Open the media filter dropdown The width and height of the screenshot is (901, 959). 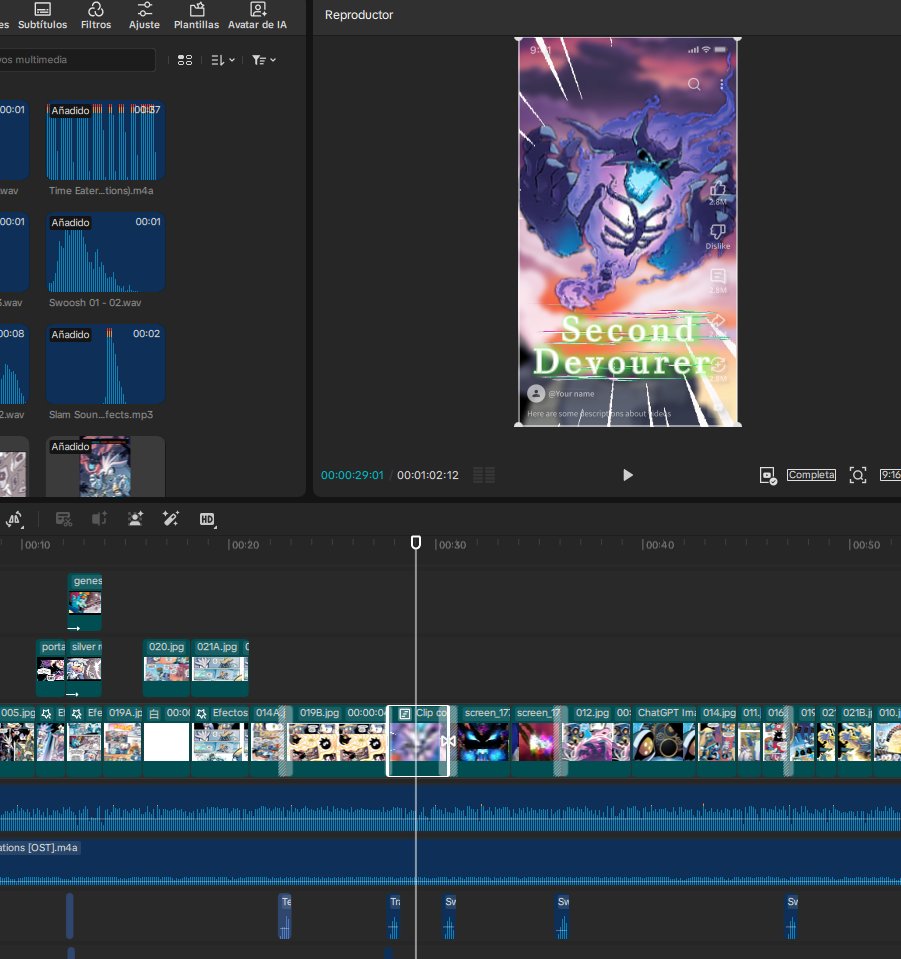point(264,60)
